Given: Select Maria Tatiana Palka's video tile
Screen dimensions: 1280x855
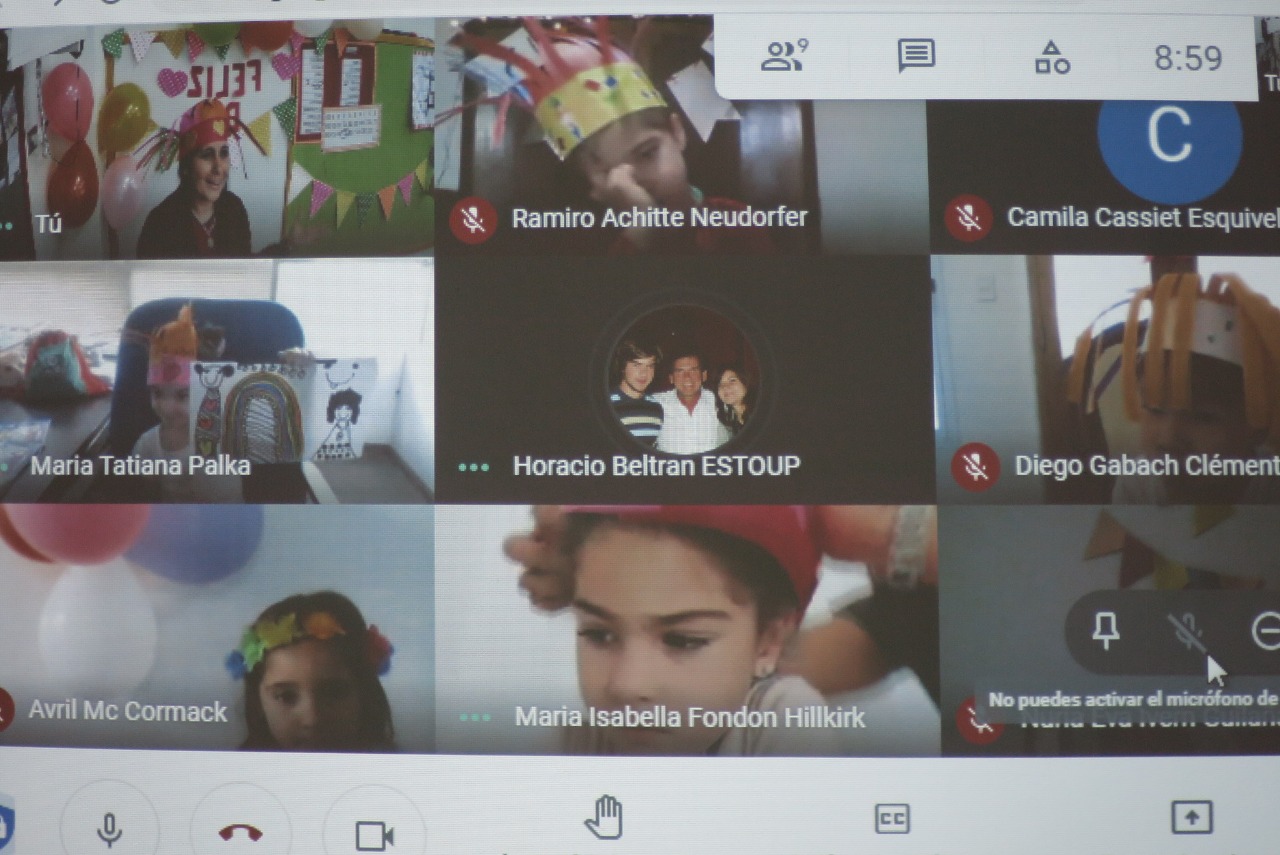Looking at the screenshot, I should click(x=216, y=380).
